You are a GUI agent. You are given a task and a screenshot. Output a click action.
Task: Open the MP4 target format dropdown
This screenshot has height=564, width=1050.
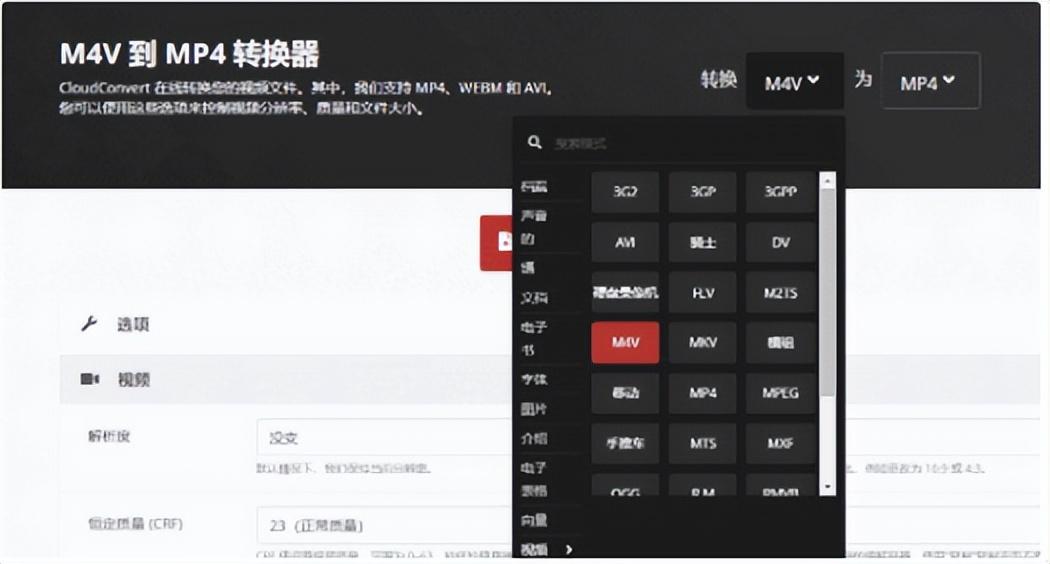[x=931, y=82]
